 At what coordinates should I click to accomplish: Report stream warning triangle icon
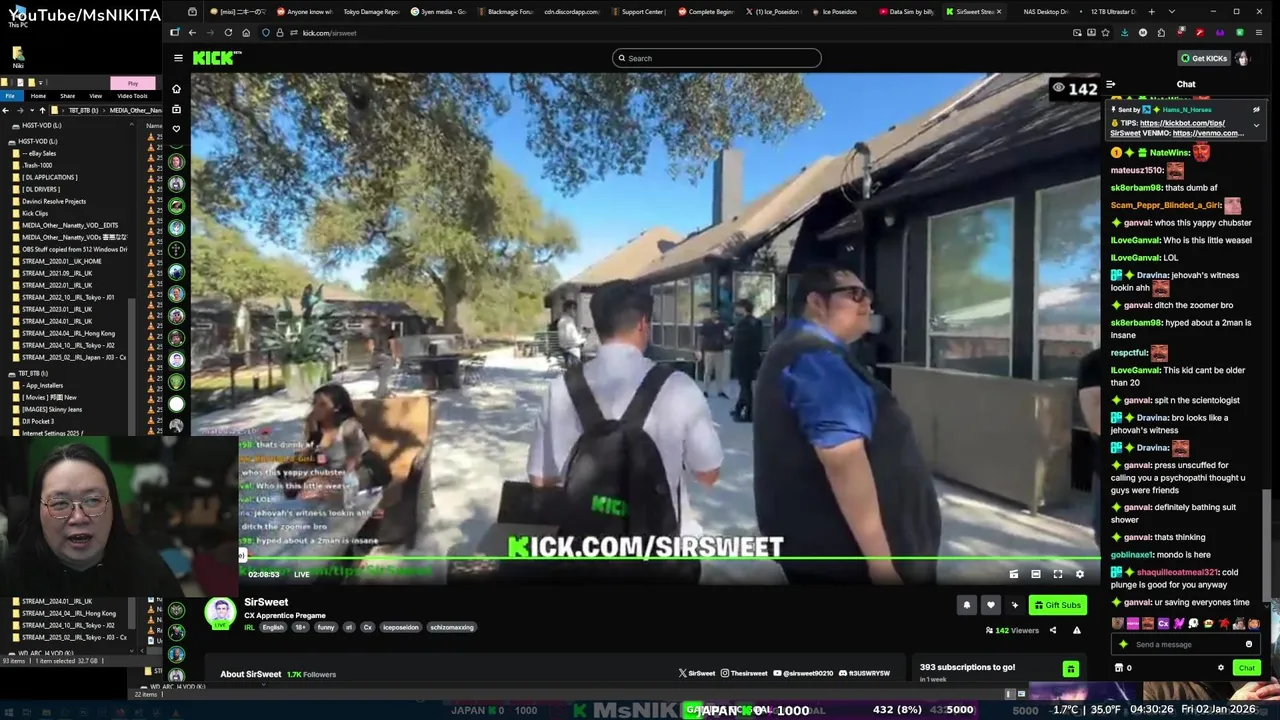pyautogui.click(x=1076, y=630)
